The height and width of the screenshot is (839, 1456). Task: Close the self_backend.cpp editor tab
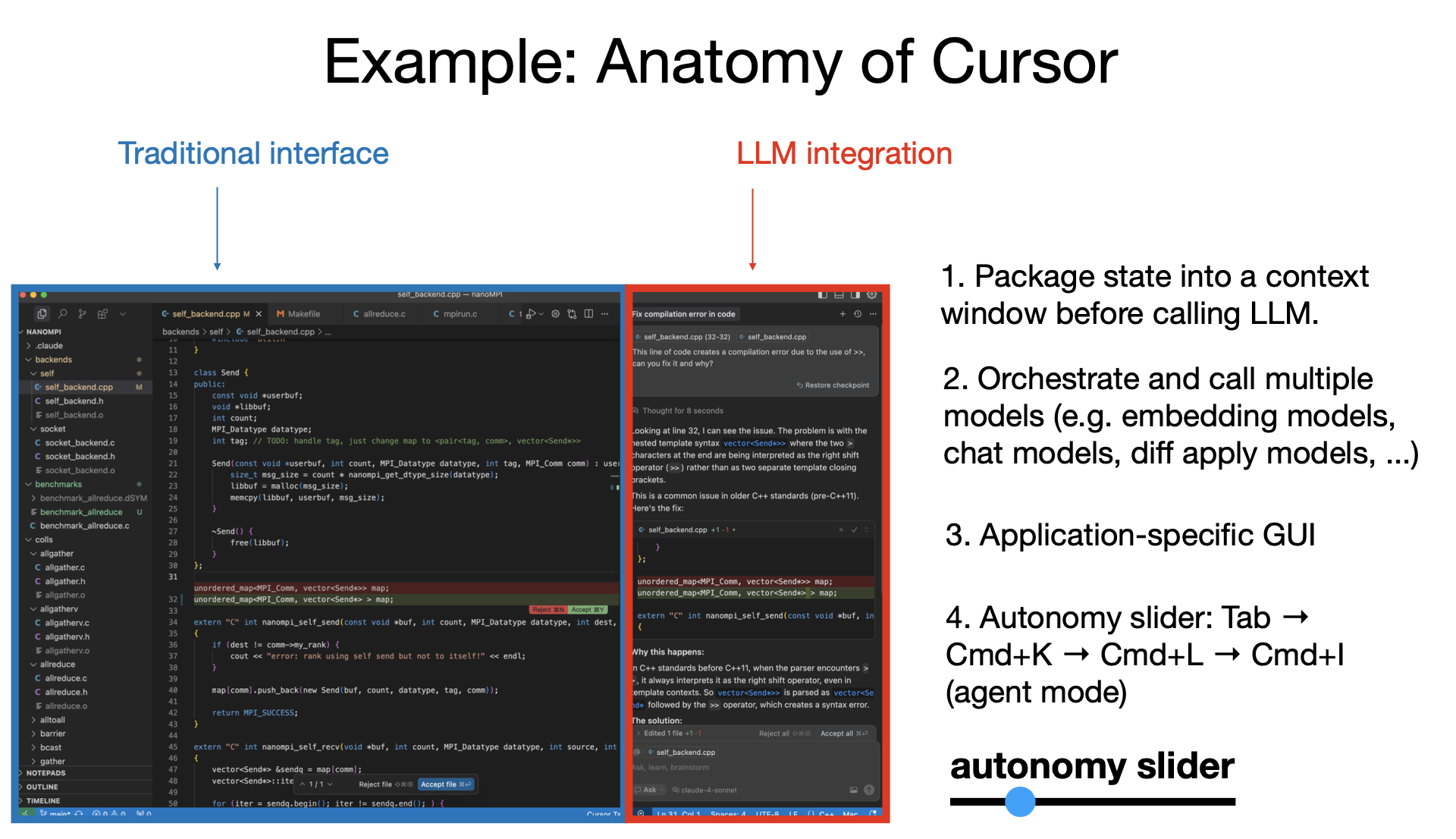click(x=259, y=313)
